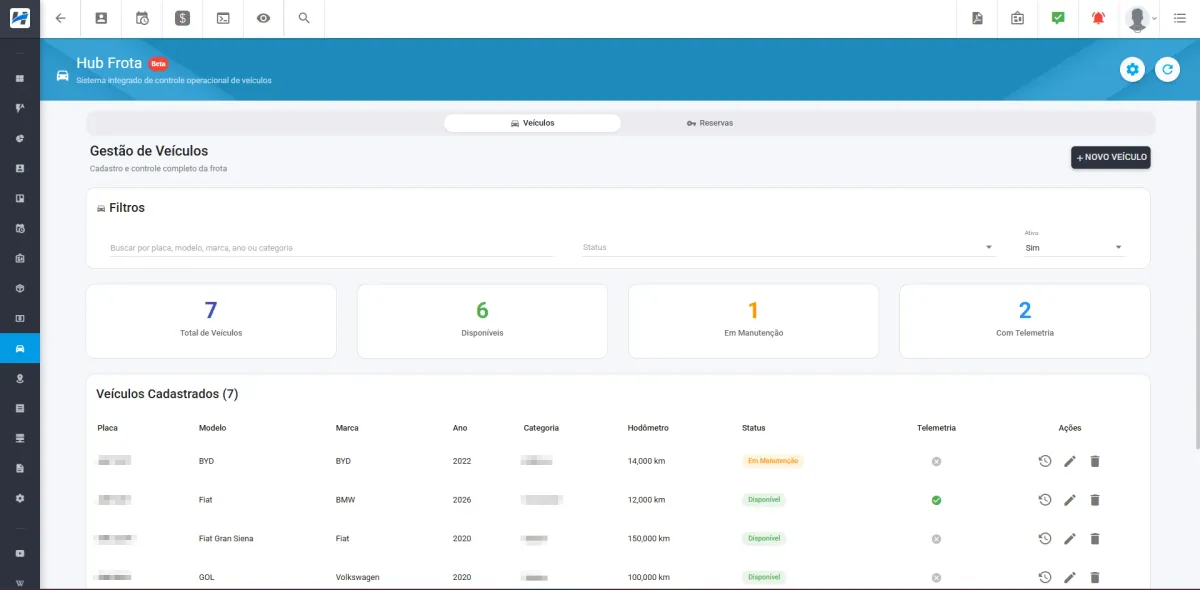The height and width of the screenshot is (590, 1200).
Task: Click the Volkswagen brand cell
Action: [x=357, y=577]
